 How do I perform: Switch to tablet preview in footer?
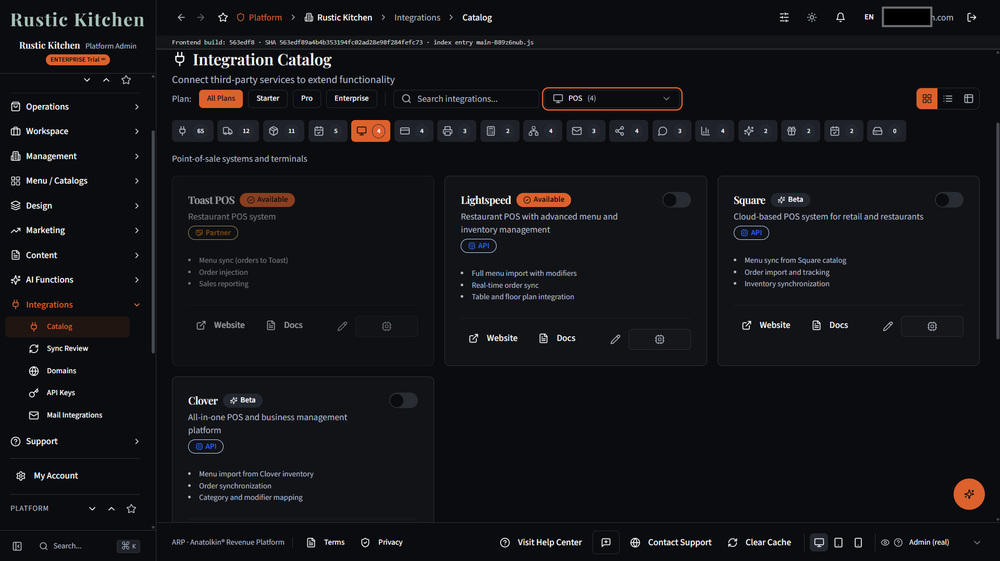click(x=839, y=543)
